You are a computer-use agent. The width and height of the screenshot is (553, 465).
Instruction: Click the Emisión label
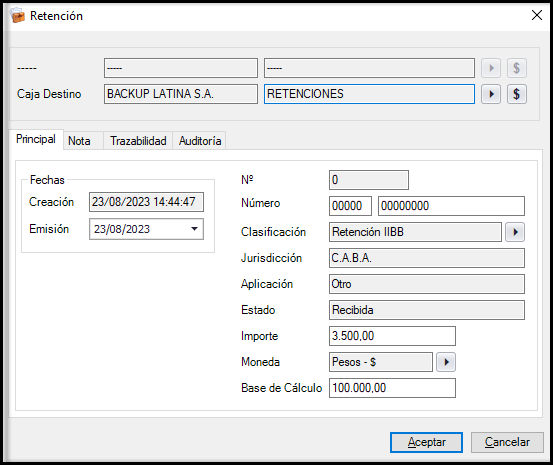pyautogui.click(x=49, y=229)
